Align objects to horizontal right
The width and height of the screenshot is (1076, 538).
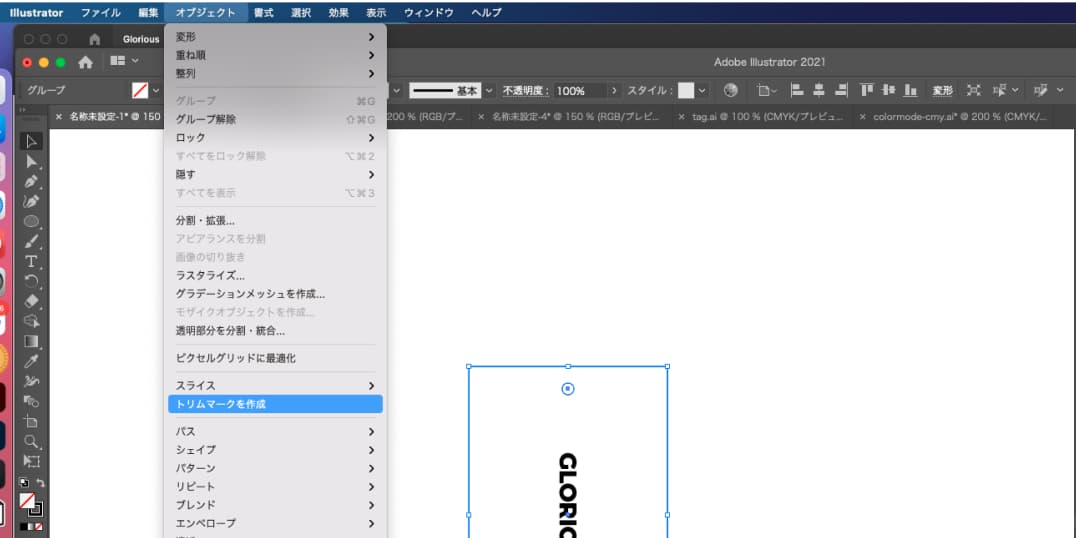click(x=841, y=90)
